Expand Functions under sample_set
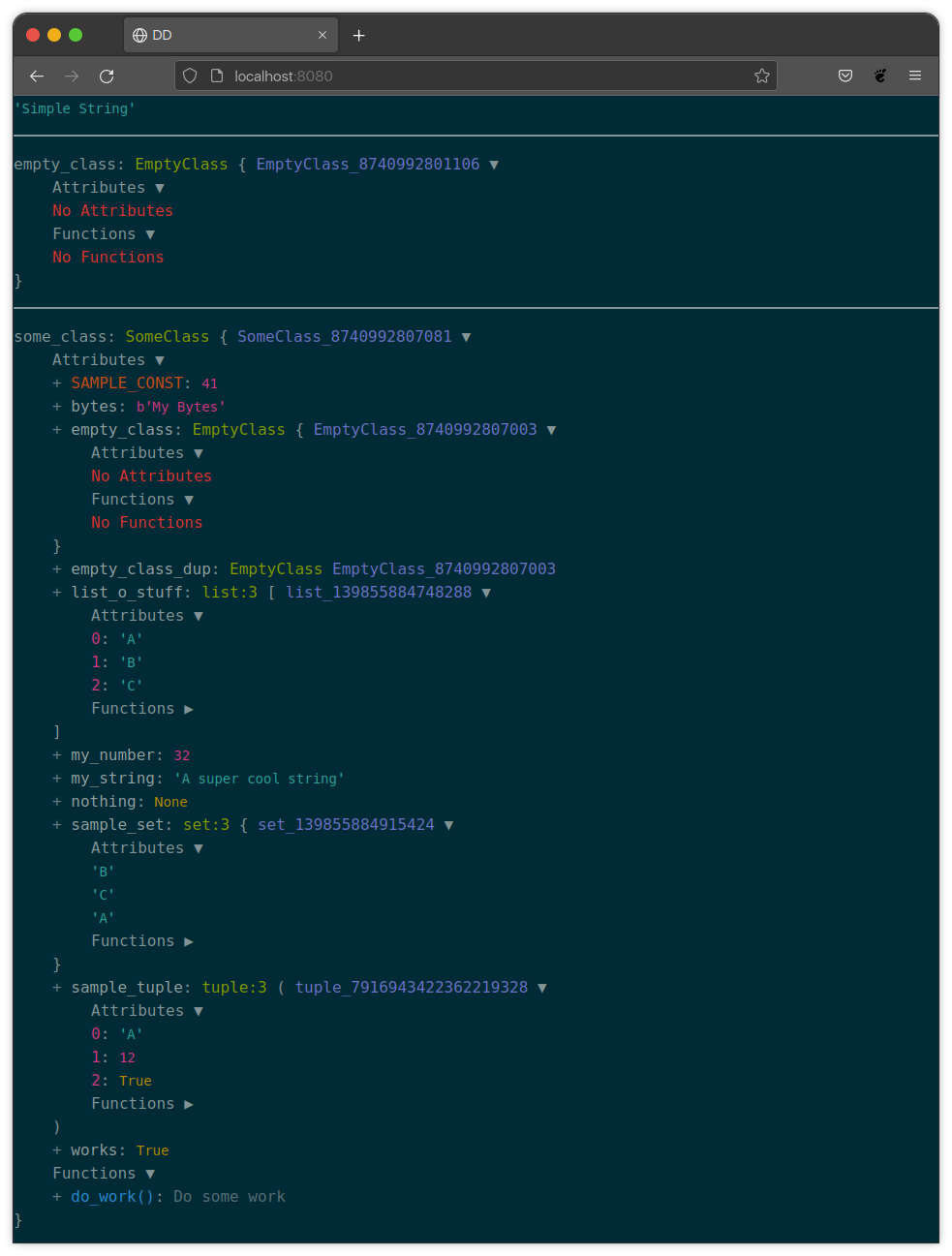Screen dimensions: 952x1256 point(190,940)
